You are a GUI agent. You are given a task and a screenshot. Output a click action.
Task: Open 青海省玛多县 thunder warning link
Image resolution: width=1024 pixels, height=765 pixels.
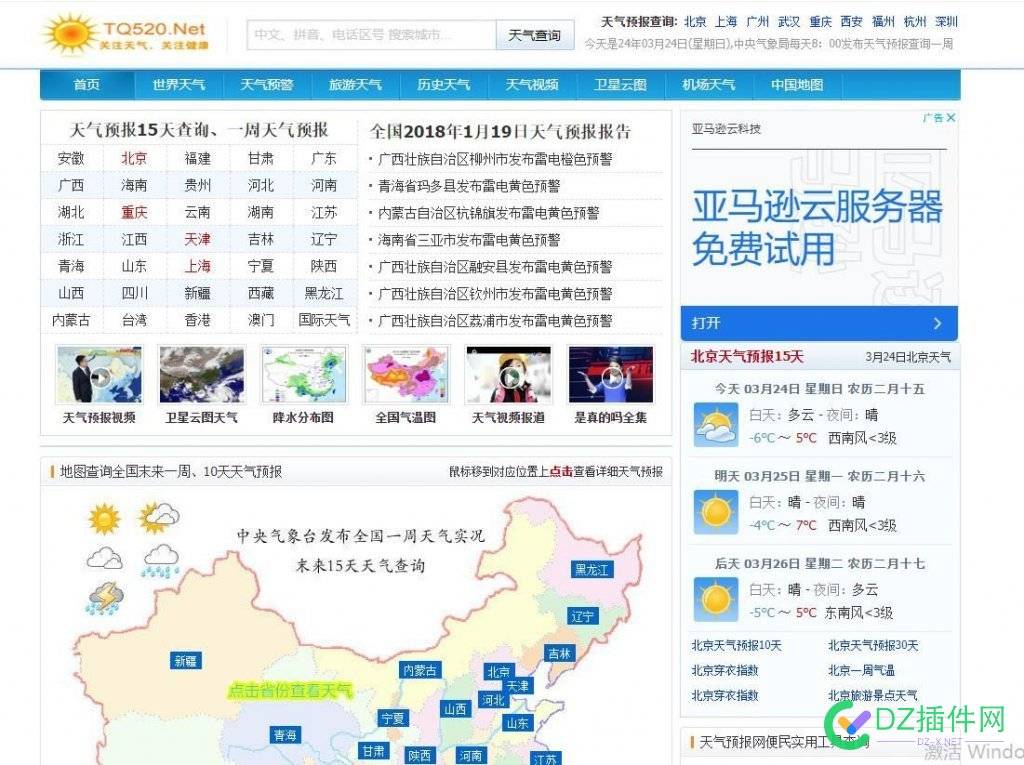[469, 186]
